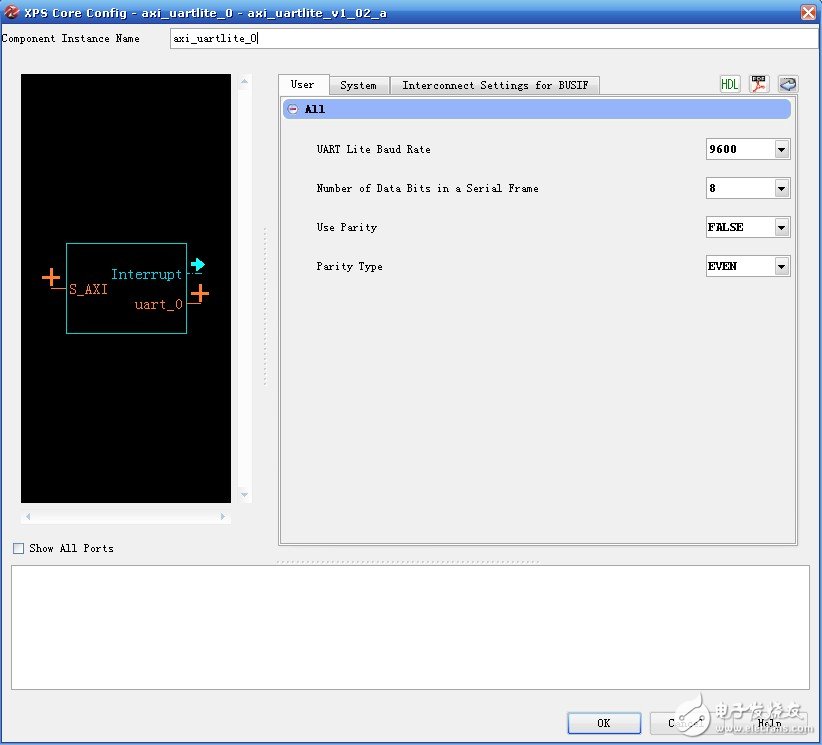The image size is (822, 745).
Task: Open the PDF datasheet for axi_uartlite
Action: (x=758, y=84)
